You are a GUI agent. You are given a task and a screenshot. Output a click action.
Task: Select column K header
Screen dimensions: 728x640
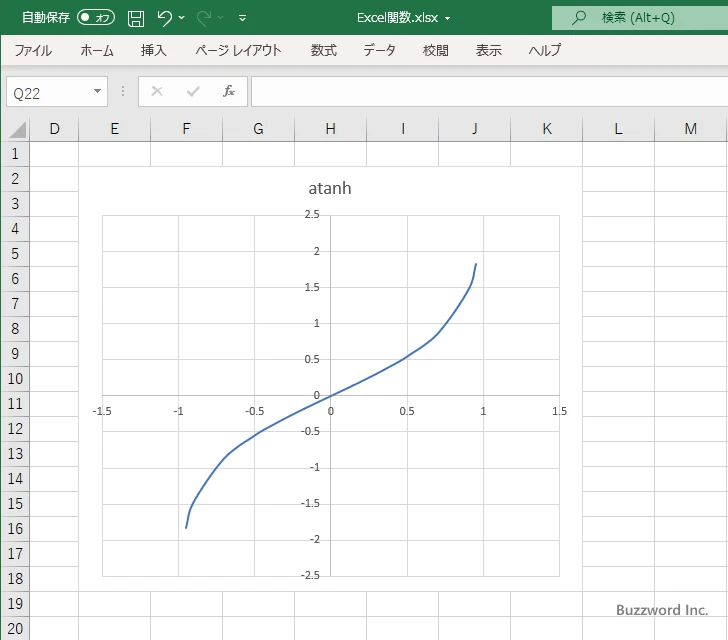pos(546,129)
